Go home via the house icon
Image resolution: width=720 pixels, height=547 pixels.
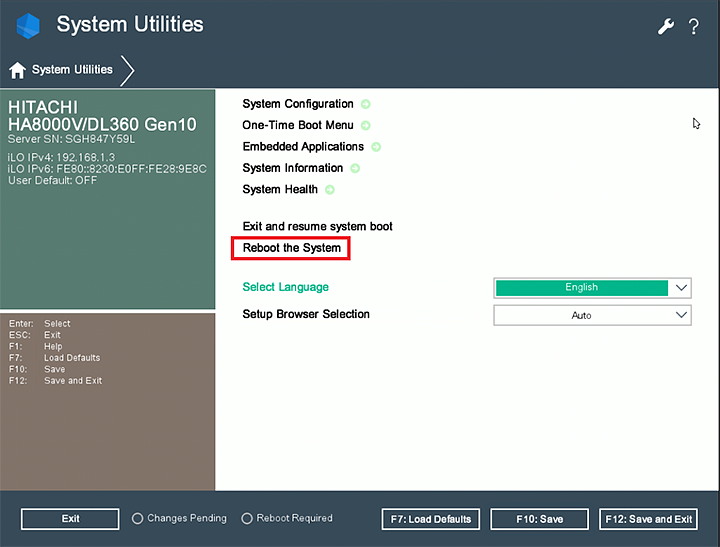coord(17,70)
